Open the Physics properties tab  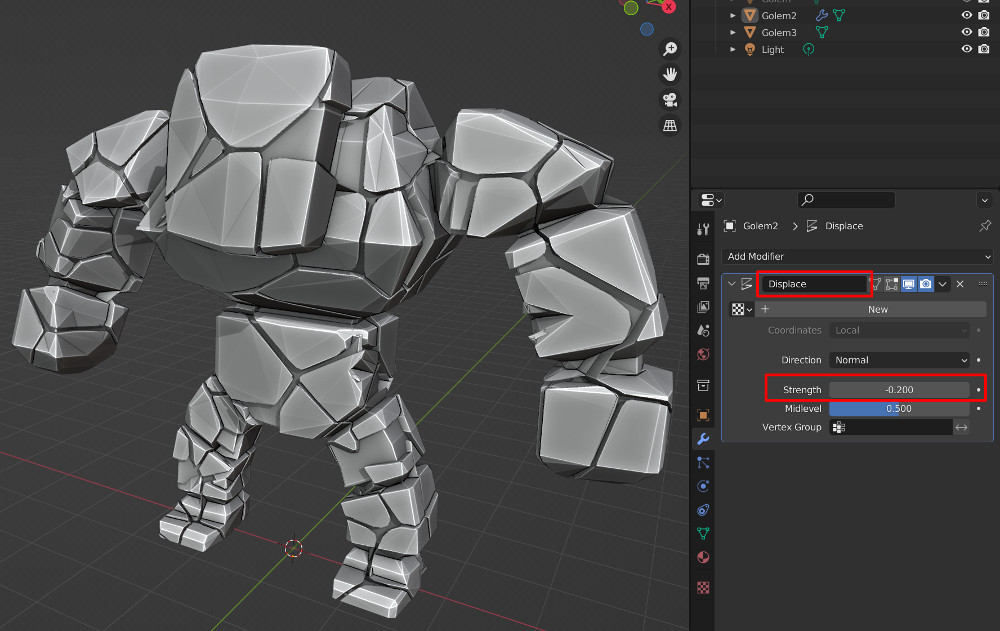point(703,486)
